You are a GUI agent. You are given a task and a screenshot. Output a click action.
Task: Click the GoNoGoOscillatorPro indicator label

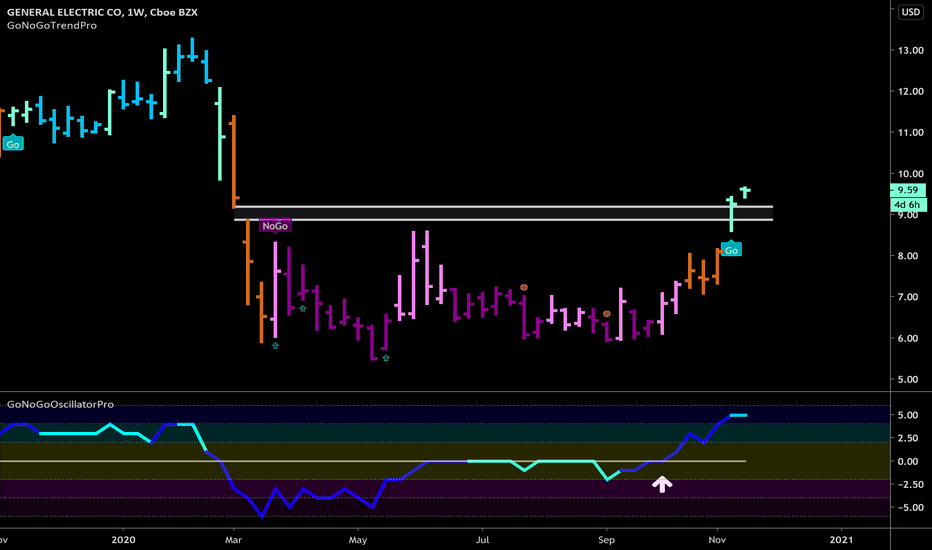click(x=60, y=404)
